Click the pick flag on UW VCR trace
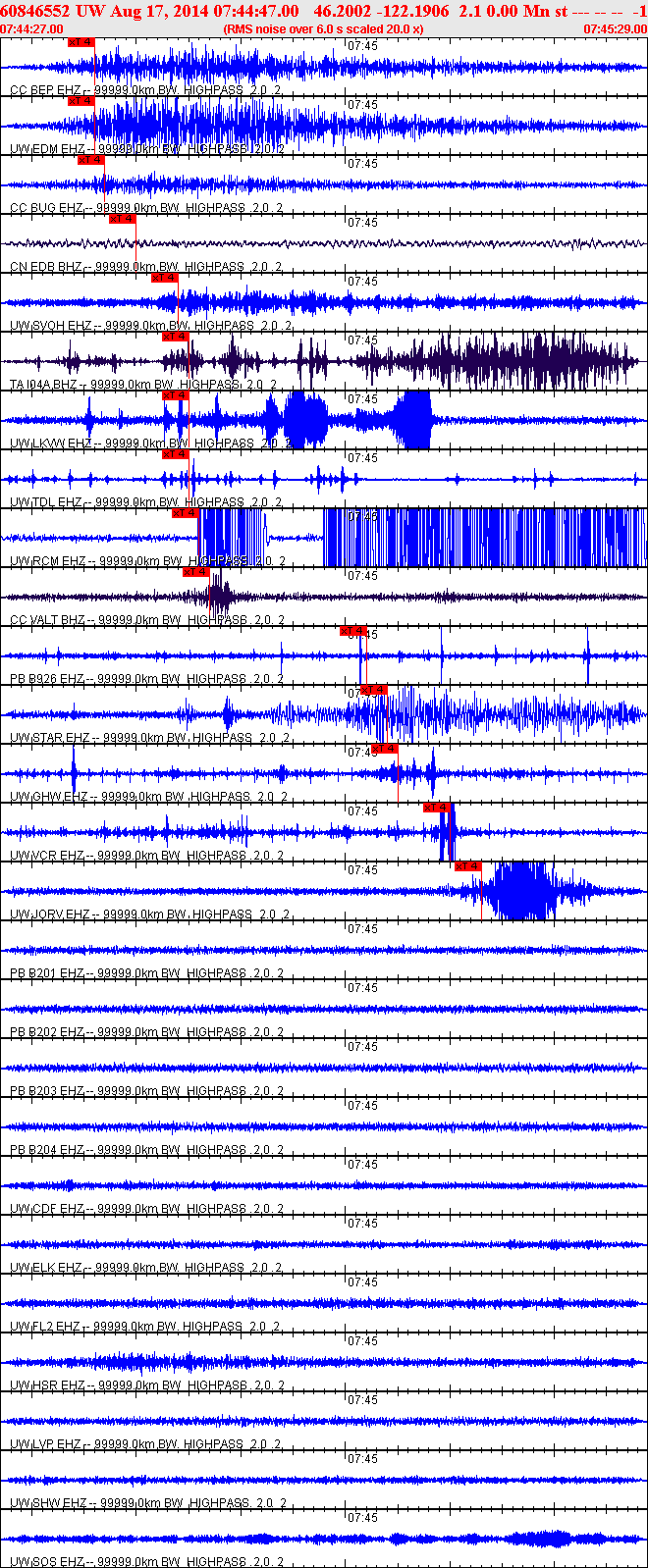 point(436,808)
